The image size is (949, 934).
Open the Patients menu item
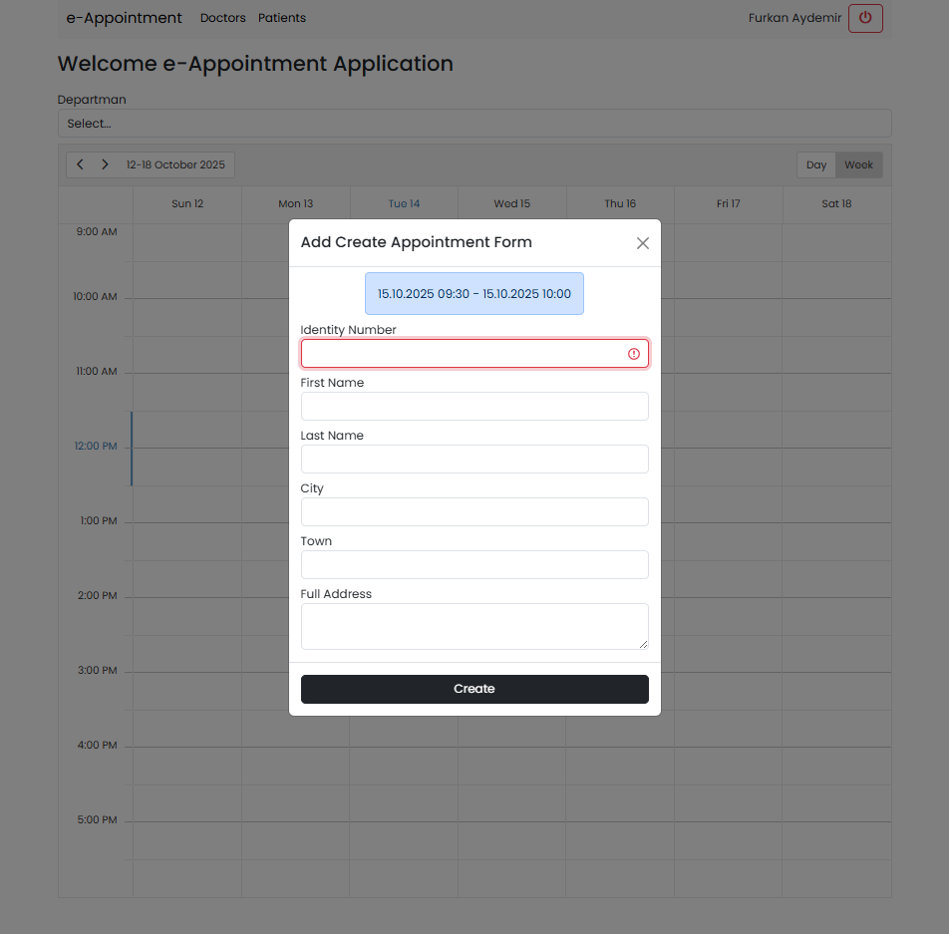pos(281,17)
